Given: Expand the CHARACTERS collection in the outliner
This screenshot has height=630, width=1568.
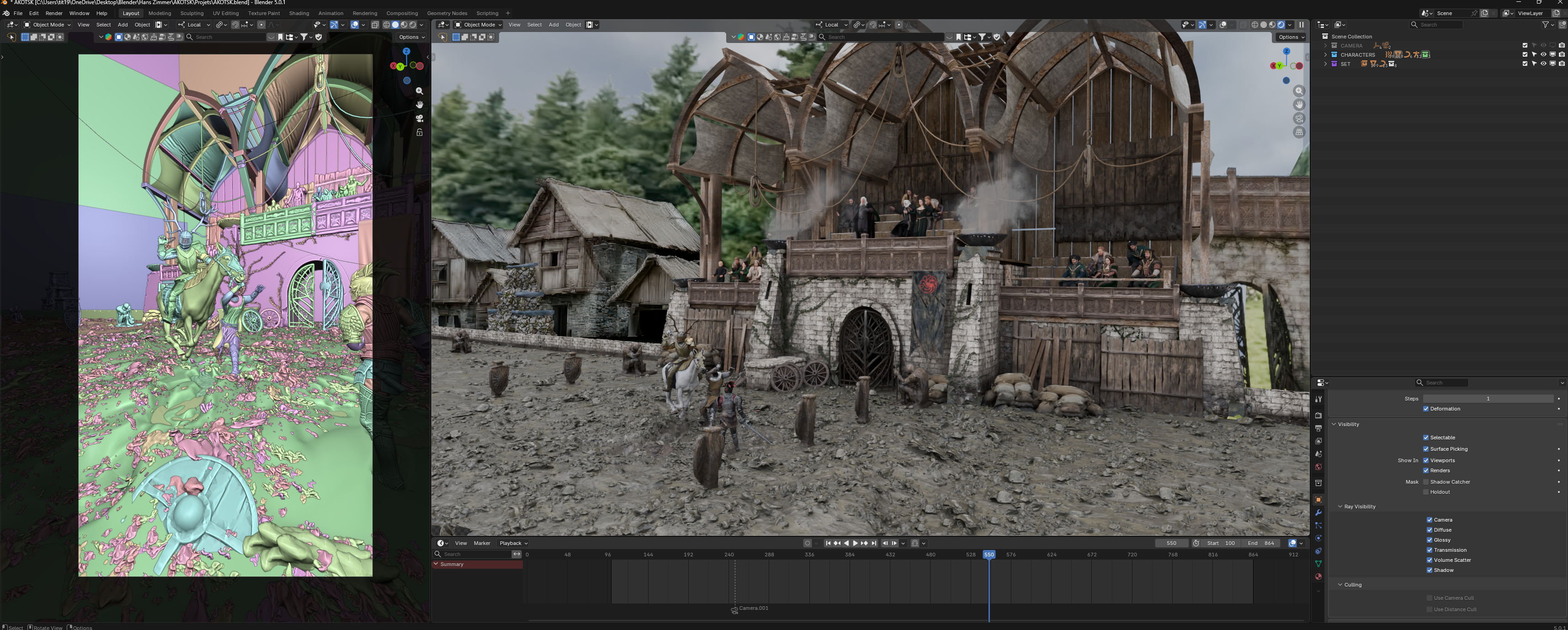Looking at the screenshot, I should click(x=1326, y=54).
